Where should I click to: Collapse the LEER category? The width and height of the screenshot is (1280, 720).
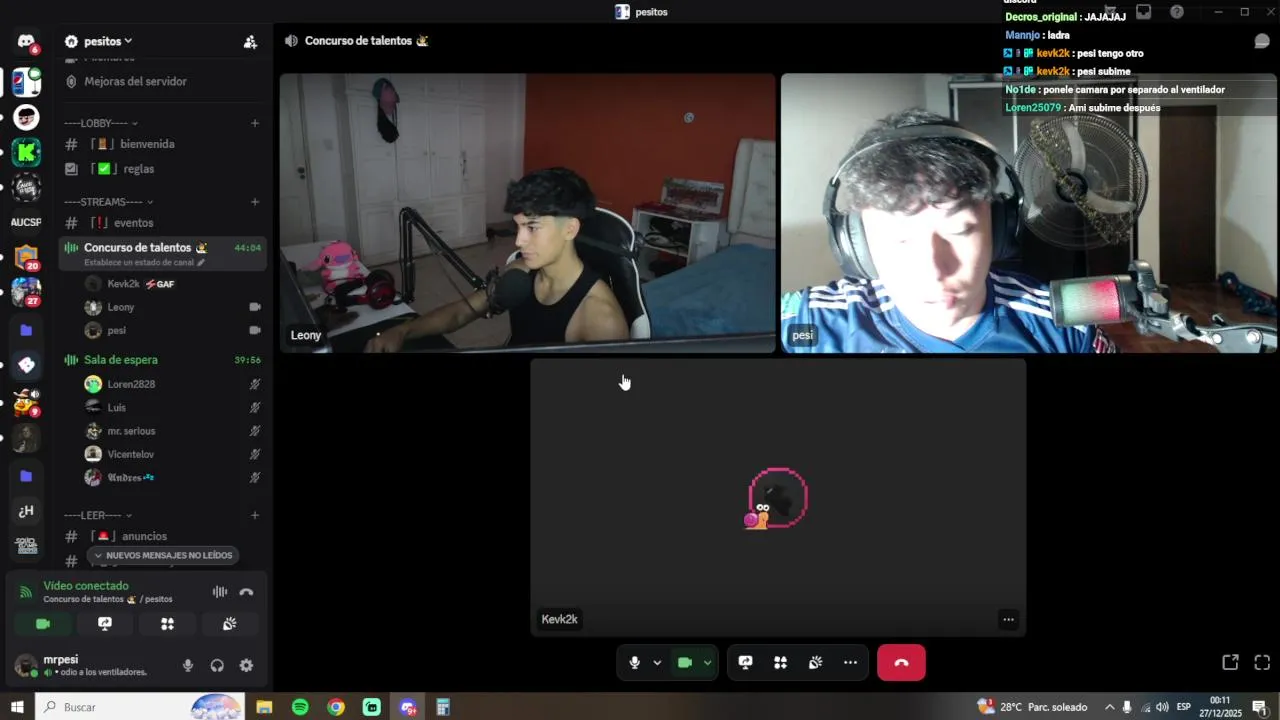pyautogui.click(x=99, y=515)
